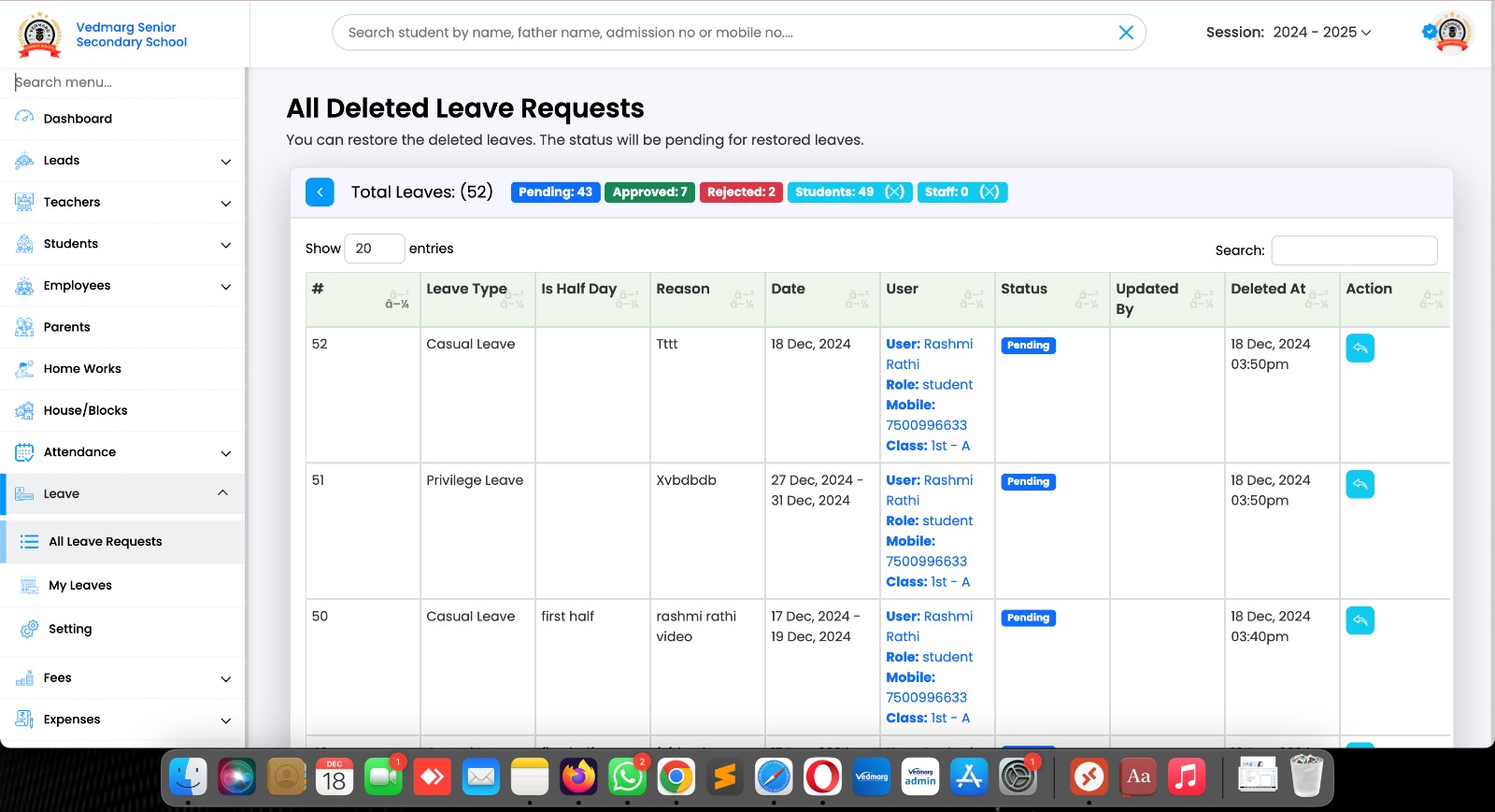Expand the Students menu chevron
The image size is (1495, 812).
point(225,245)
